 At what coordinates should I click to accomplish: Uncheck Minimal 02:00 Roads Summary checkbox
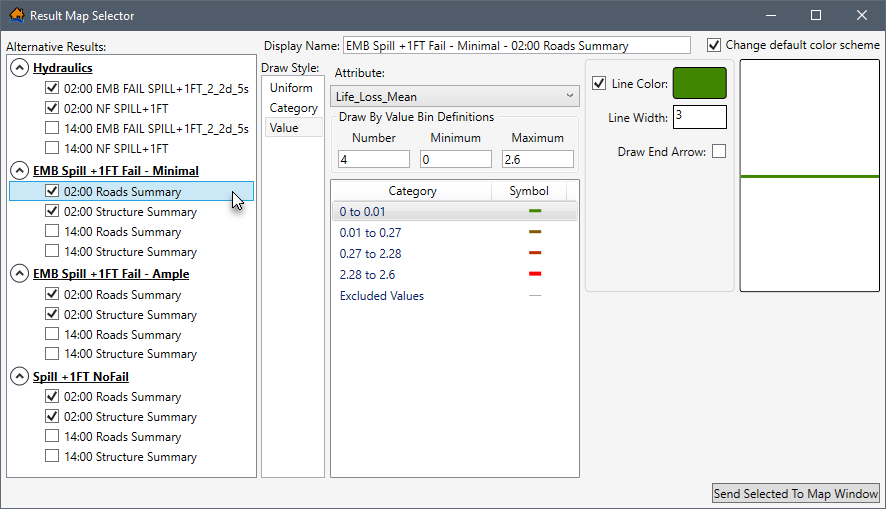click(x=51, y=191)
